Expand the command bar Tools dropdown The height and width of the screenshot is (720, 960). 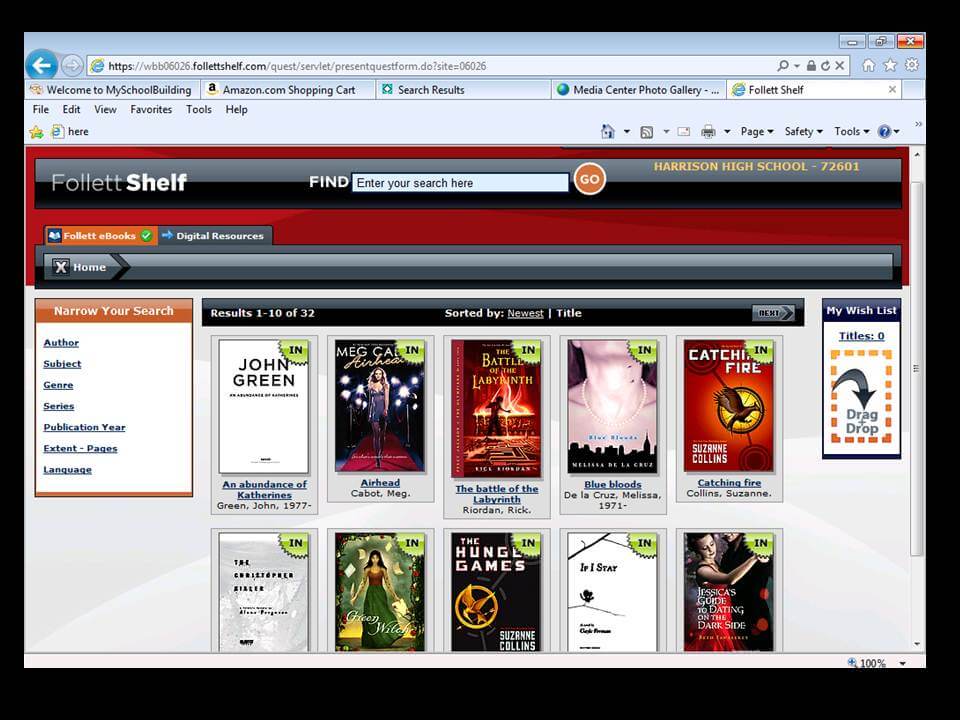(852, 132)
